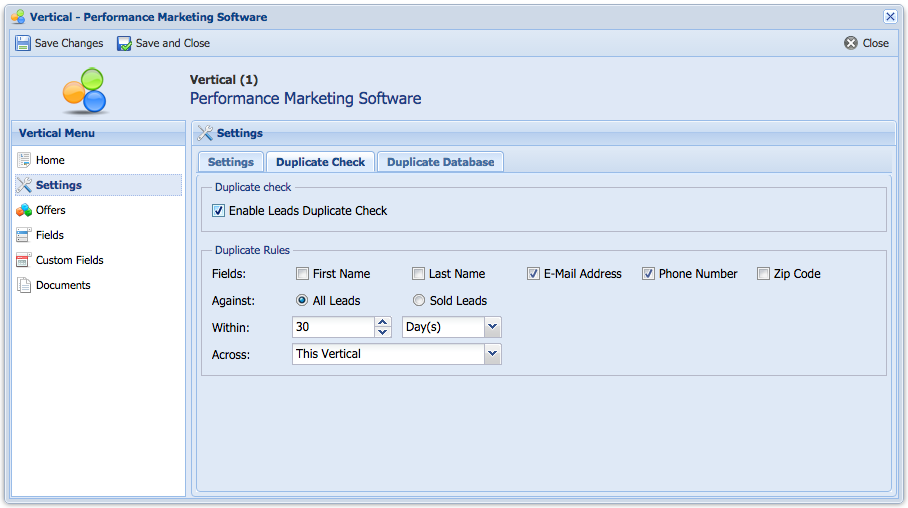Uncheck the E-Mail Address checkbox
The image size is (908, 508).
pos(533,274)
